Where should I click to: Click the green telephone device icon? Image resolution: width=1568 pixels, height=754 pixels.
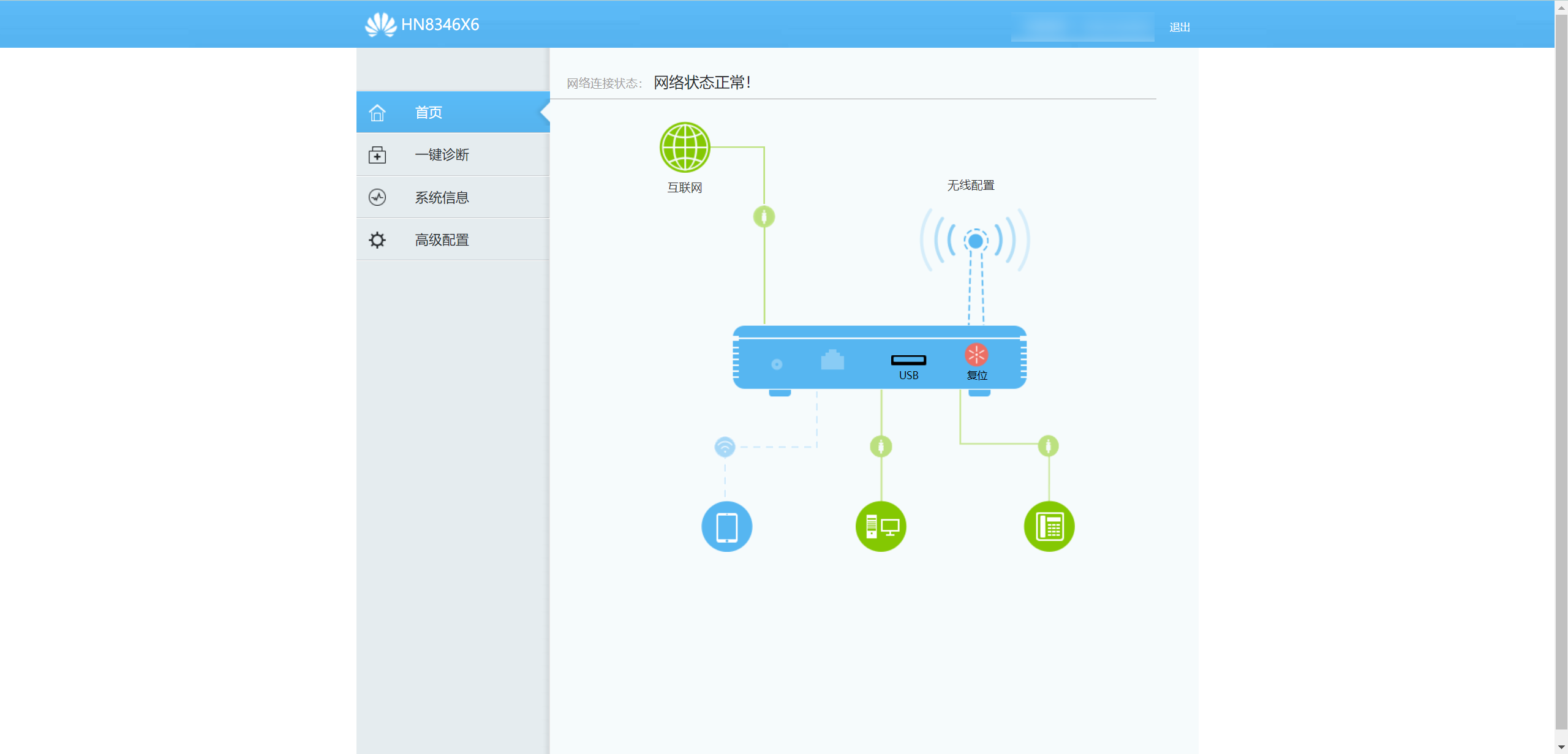click(x=1049, y=527)
